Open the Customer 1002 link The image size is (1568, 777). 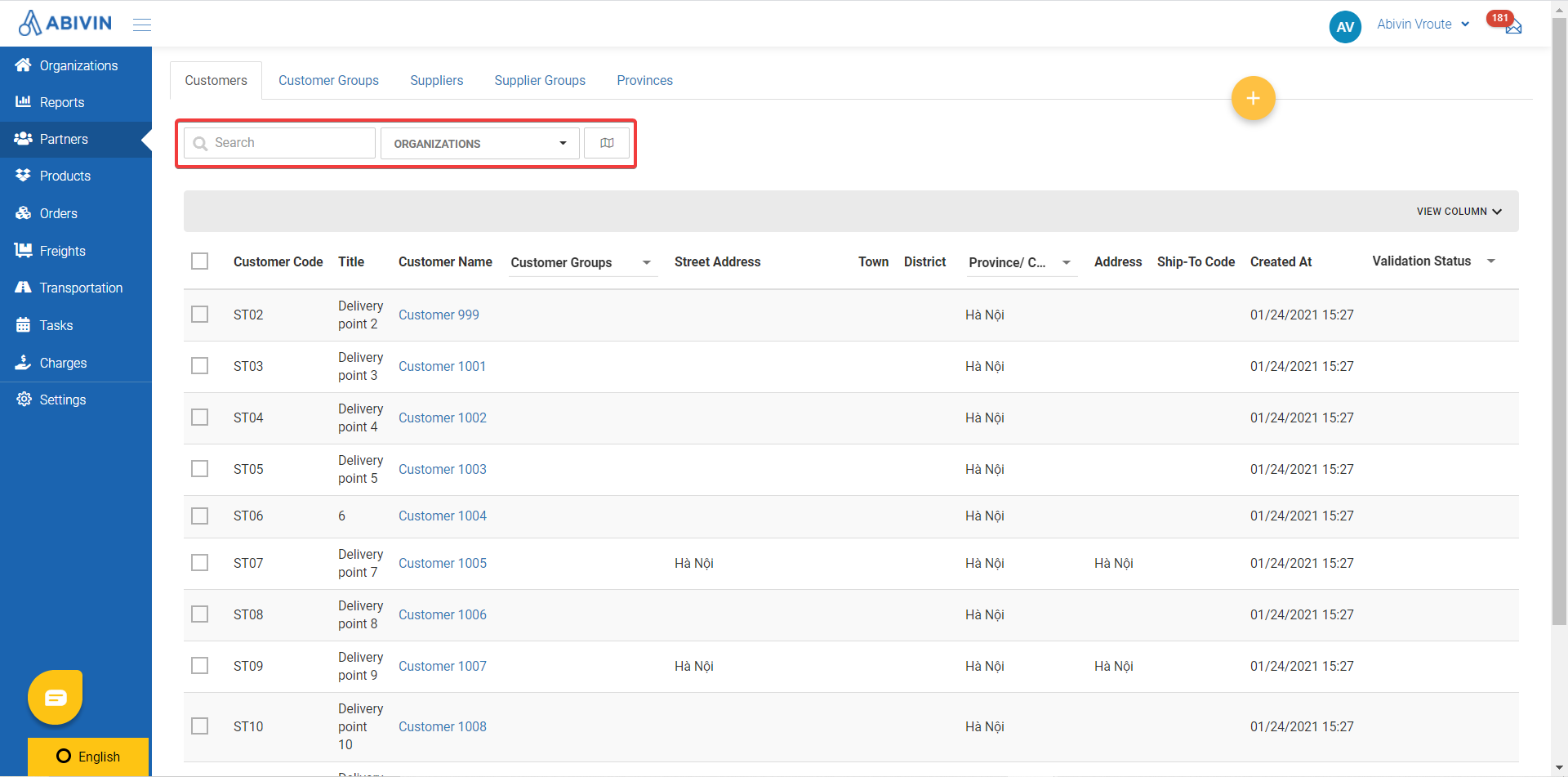pos(442,418)
